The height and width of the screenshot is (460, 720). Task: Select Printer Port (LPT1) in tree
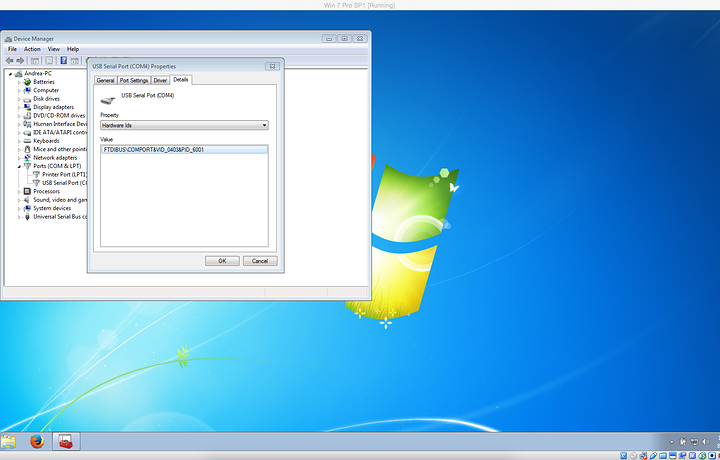point(64,174)
